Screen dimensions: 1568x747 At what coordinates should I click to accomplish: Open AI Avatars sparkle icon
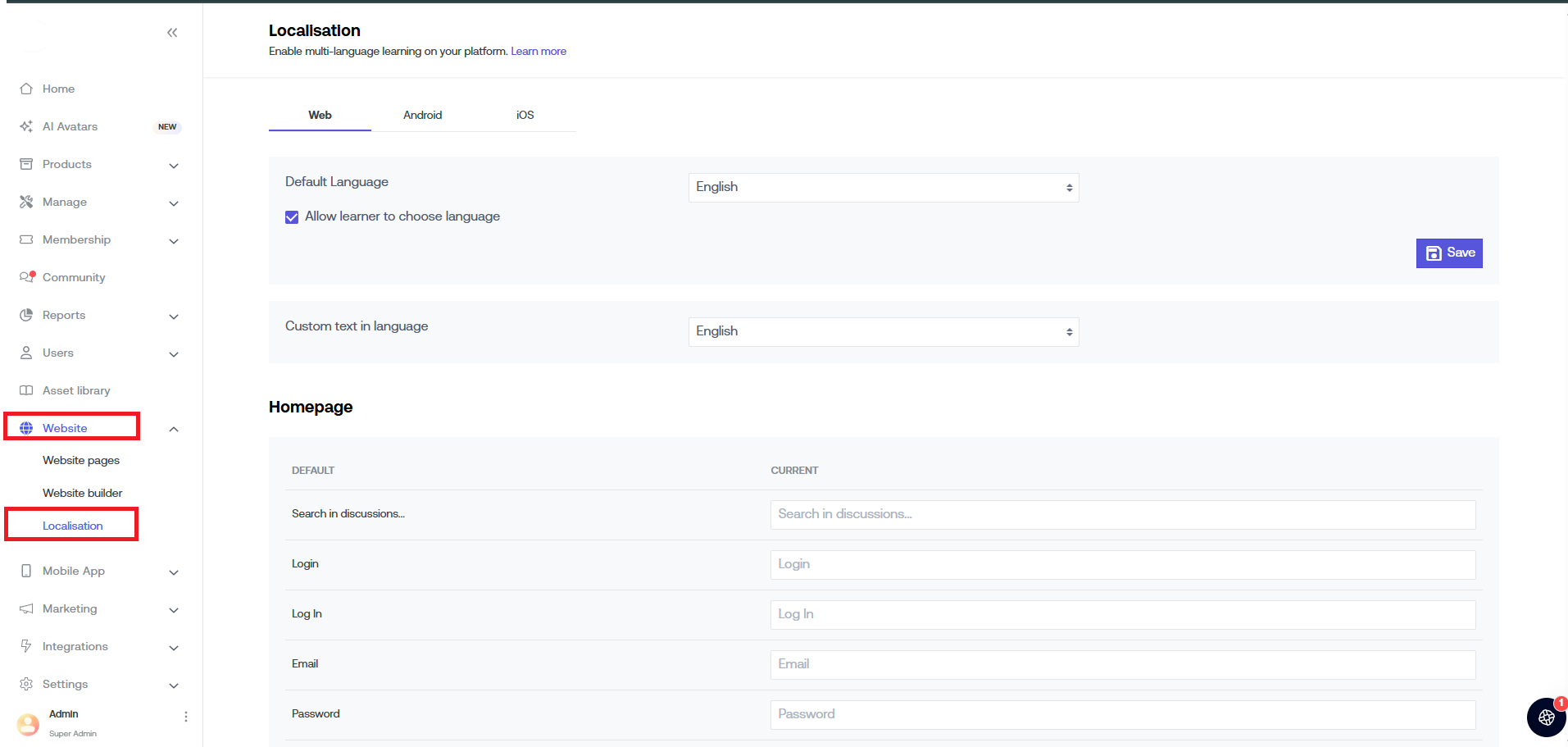[26, 126]
